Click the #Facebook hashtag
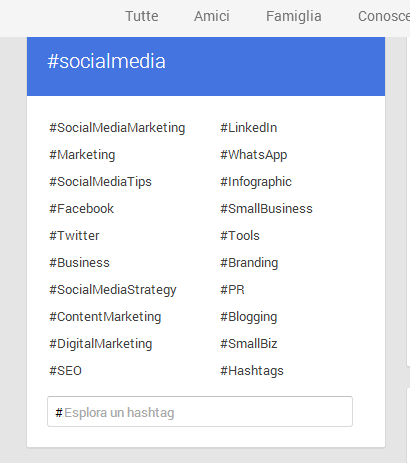The width and height of the screenshot is (410, 463). 82,209
